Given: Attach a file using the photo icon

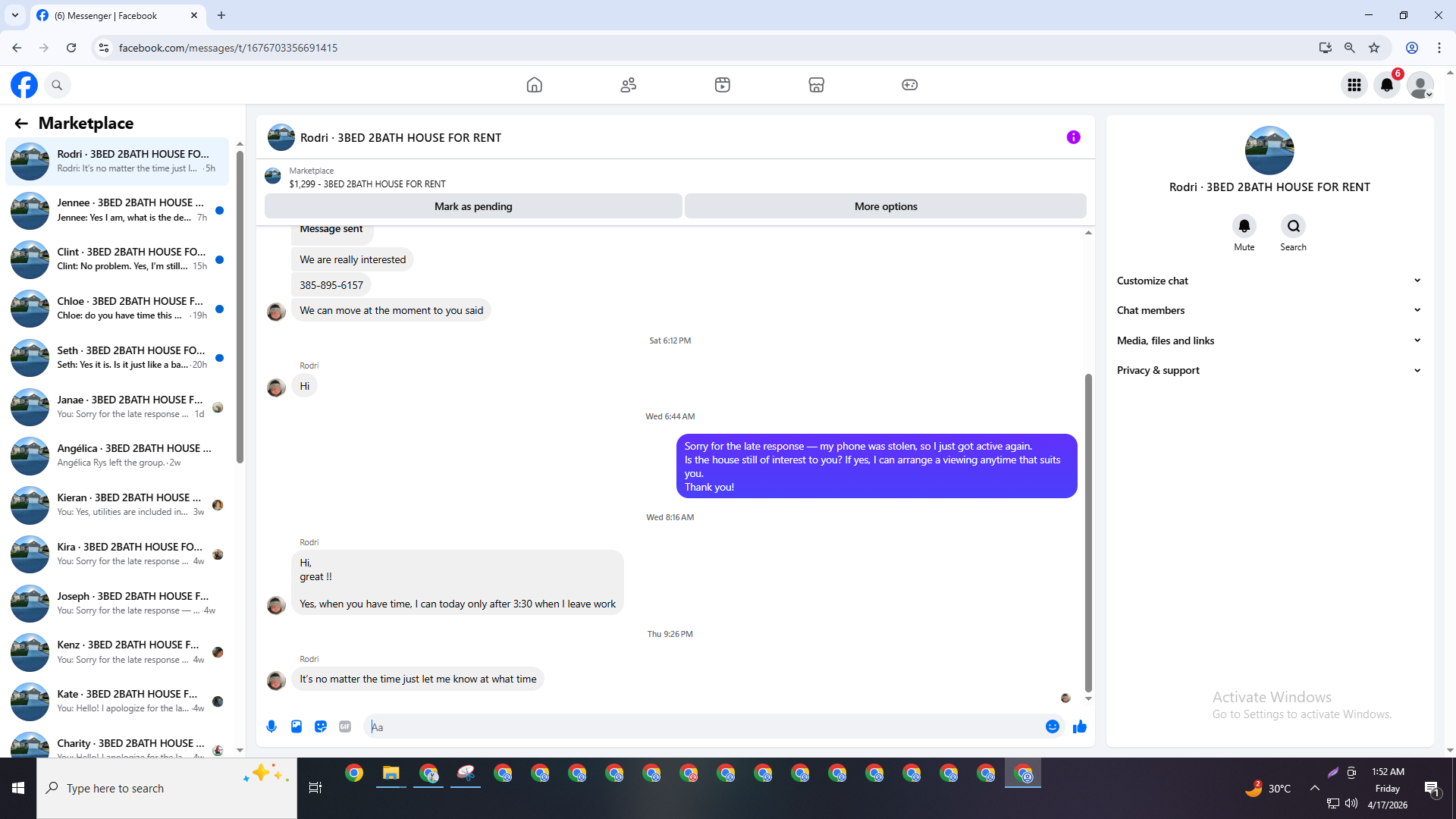Looking at the screenshot, I should tap(297, 726).
